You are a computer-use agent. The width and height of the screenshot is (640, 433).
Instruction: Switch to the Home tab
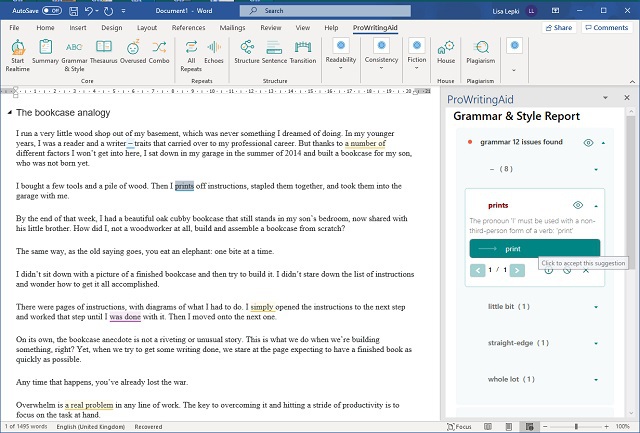tap(45, 28)
